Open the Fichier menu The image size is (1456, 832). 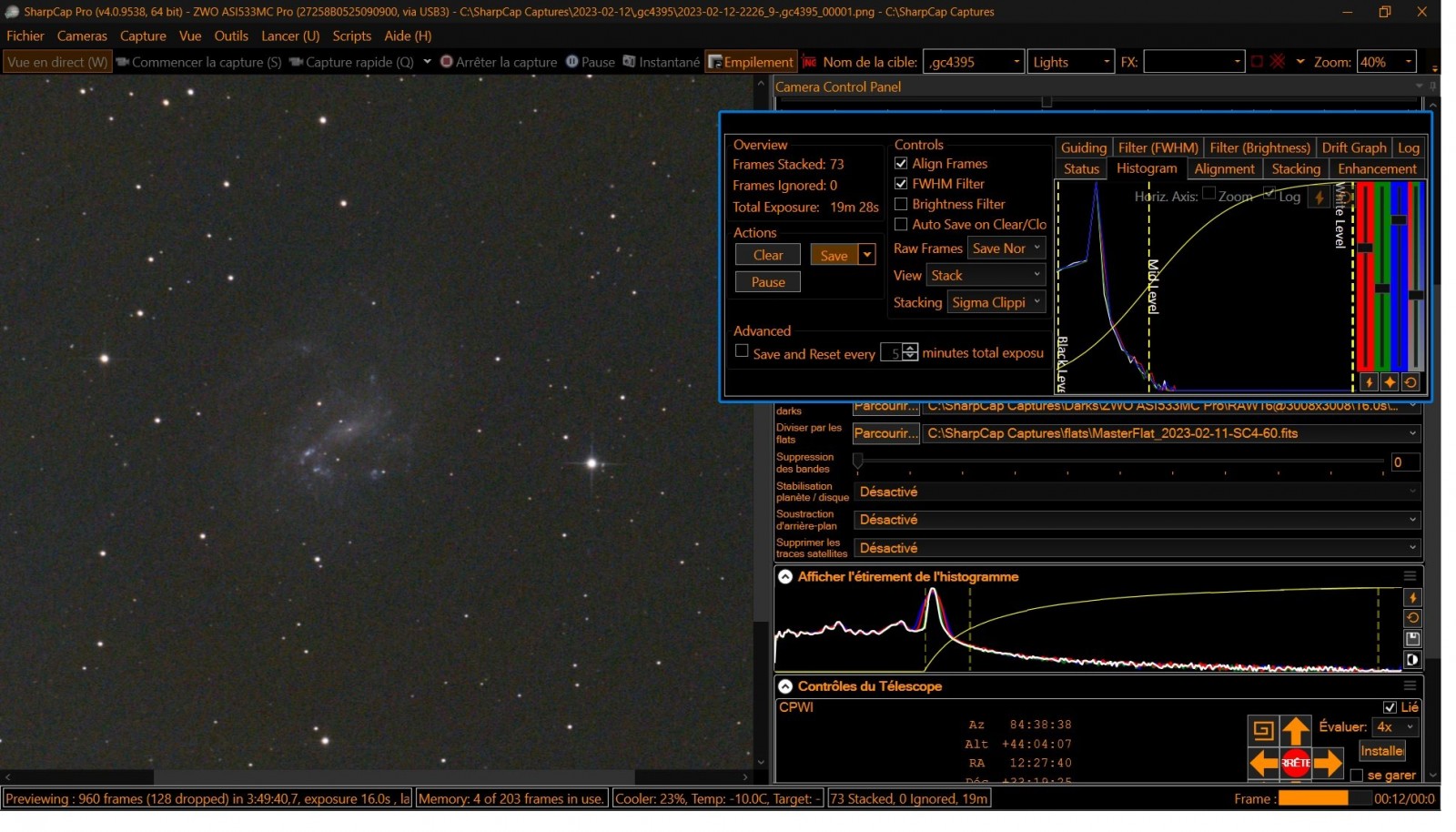(25, 36)
